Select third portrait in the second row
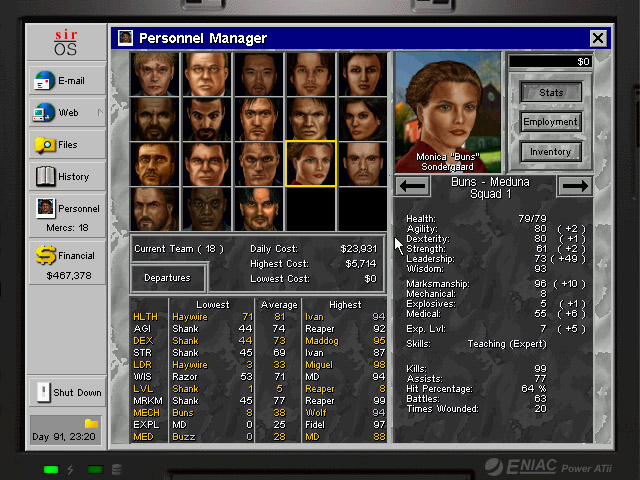This screenshot has height=480, width=640. click(x=259, y=119)
